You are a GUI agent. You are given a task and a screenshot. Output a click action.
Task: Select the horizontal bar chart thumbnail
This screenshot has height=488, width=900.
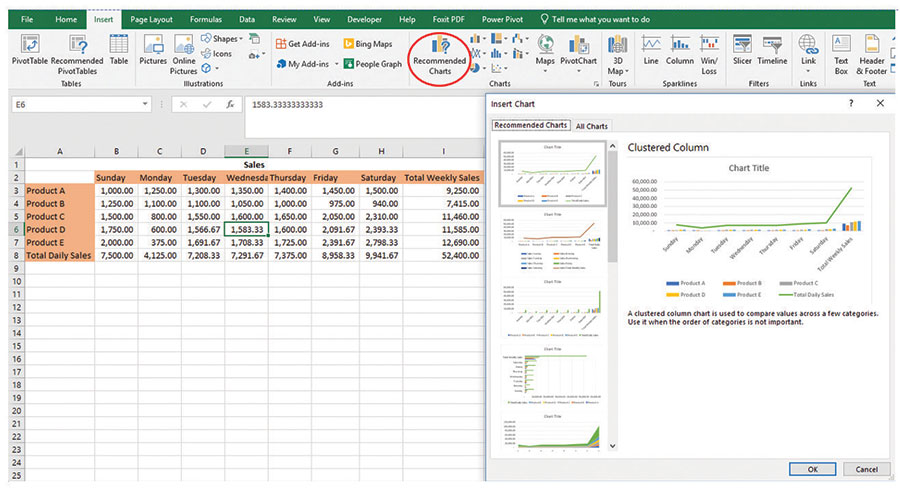(552, 376)
